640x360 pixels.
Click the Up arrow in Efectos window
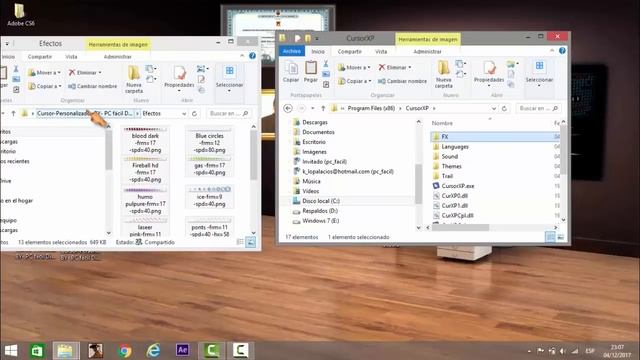13,113
